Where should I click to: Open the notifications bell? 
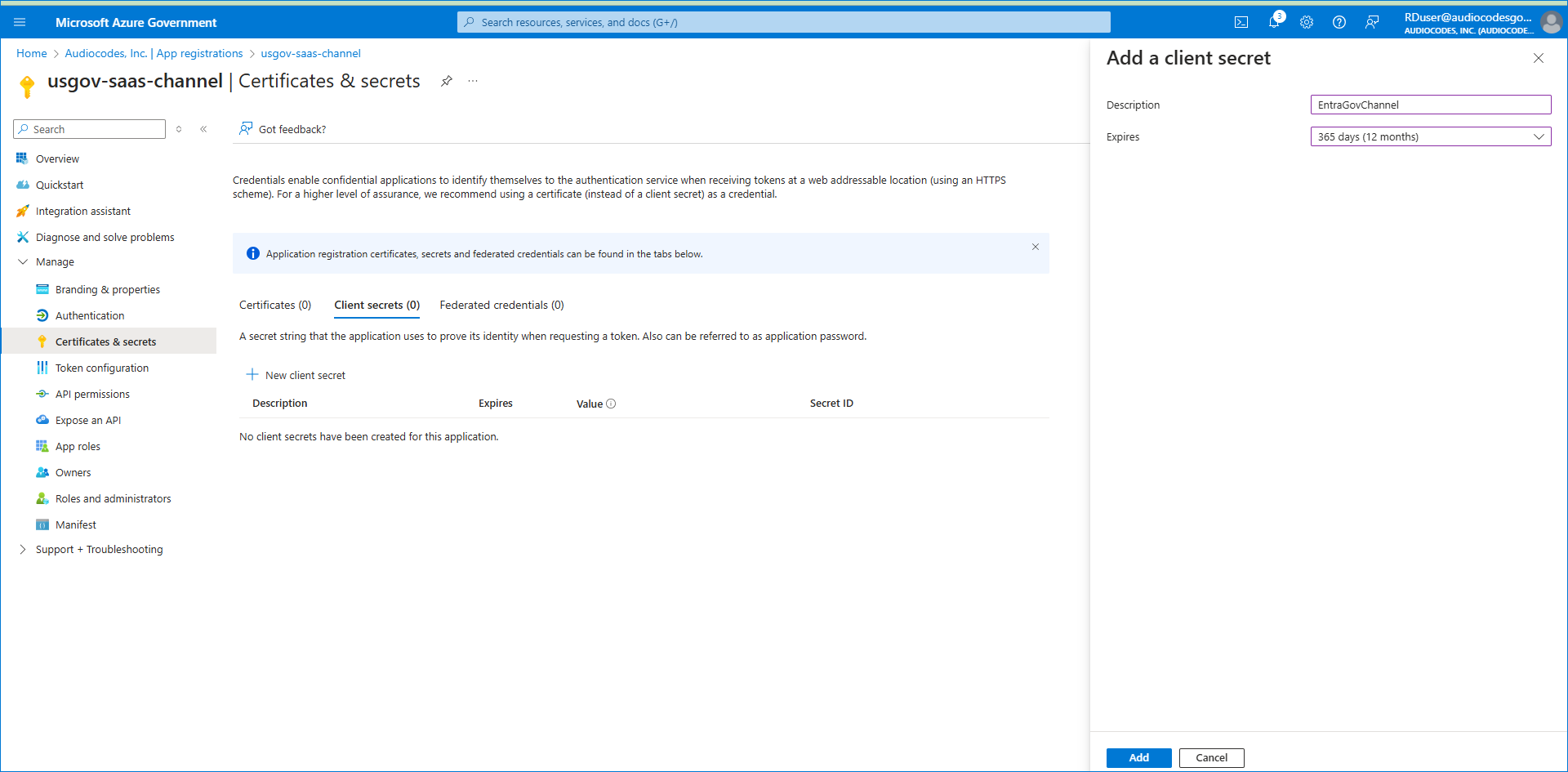[1274, 22]
